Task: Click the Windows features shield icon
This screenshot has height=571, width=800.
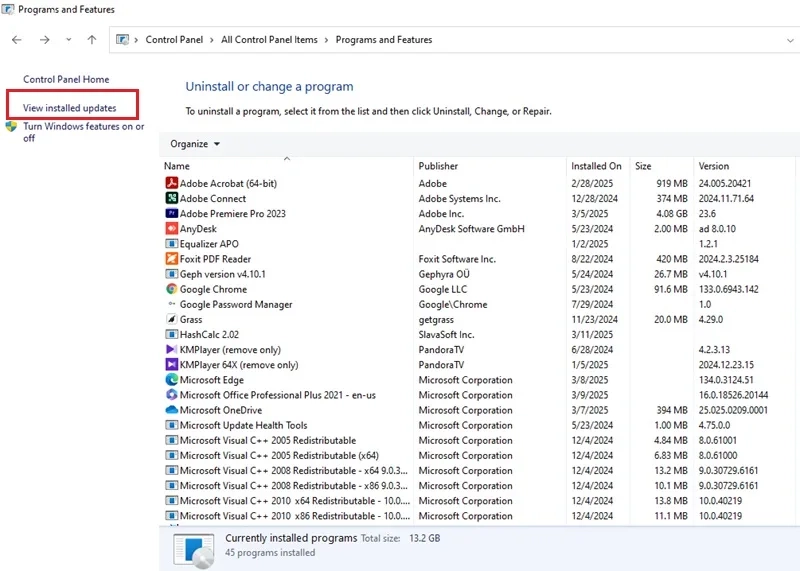Action: 11,126
